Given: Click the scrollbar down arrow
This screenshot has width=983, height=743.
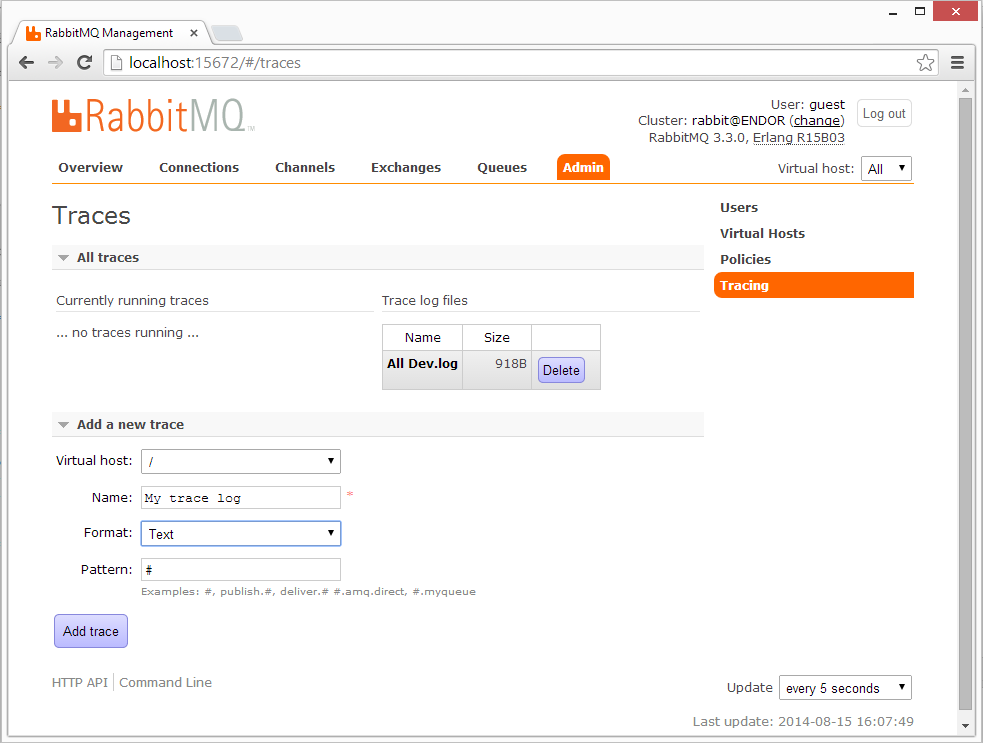Looking at the screenshot, I should point(965,726).
